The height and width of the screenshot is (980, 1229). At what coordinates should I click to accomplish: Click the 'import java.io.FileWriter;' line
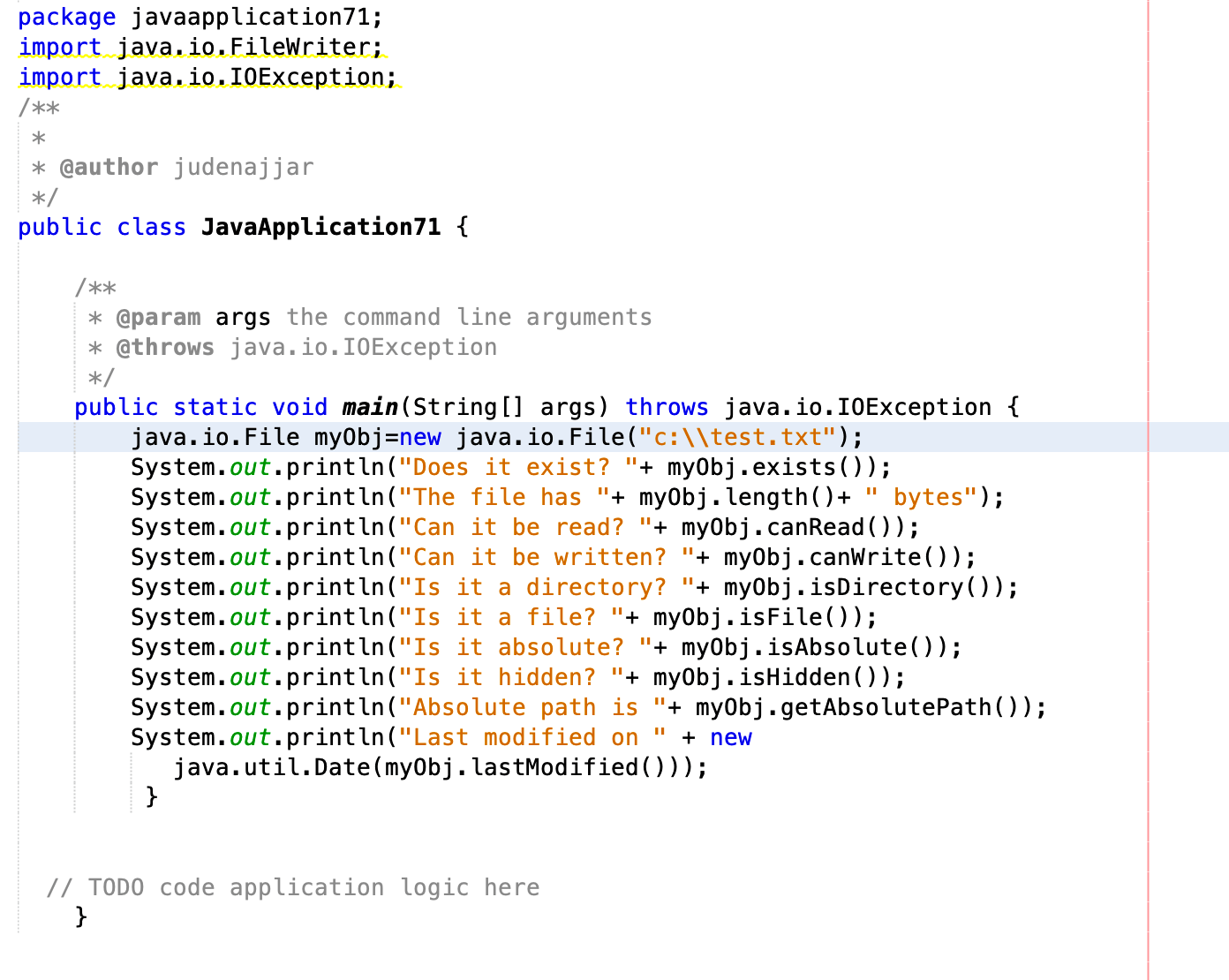(200, 48)
